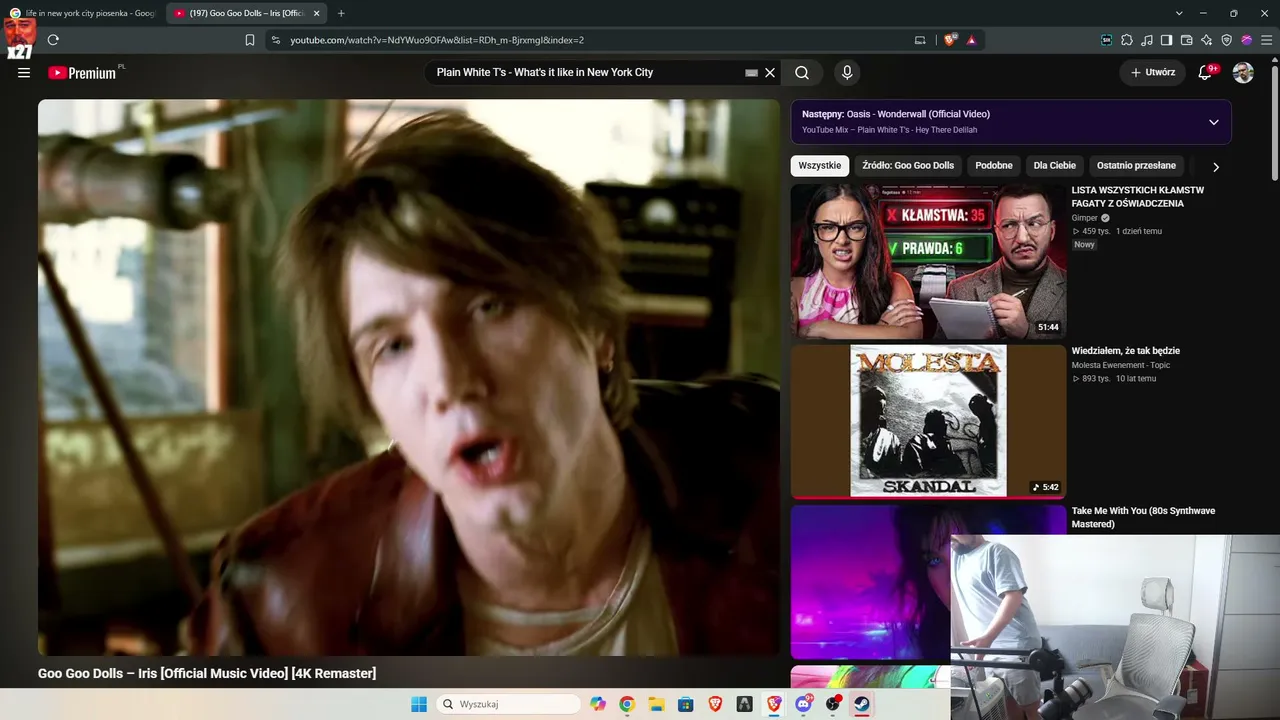Viewport: 1280px width, 720px height.
Task: Select the Dla Ciebie filter chip
Action: [x=1055, y=166]
